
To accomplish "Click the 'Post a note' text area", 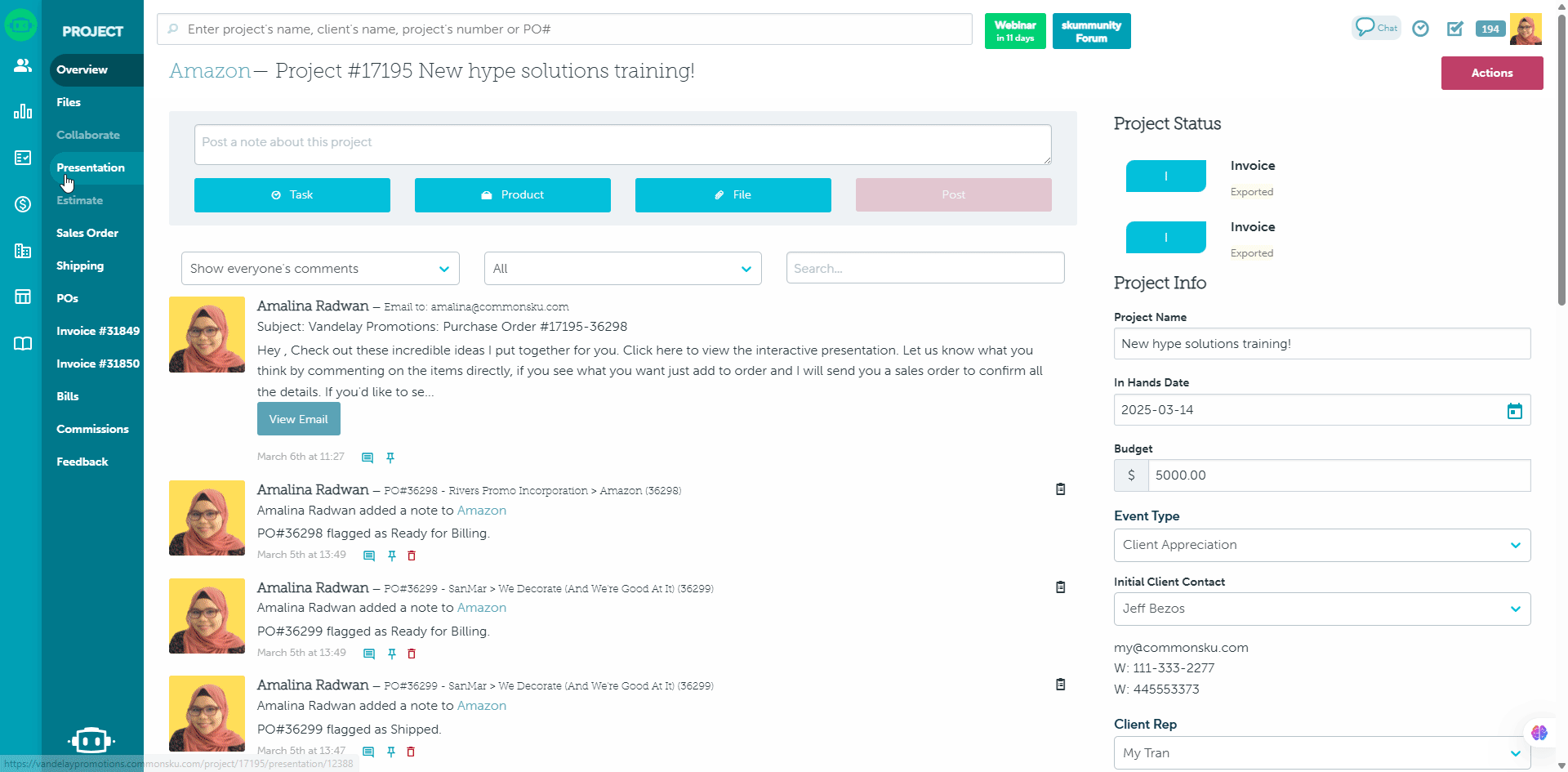I will coord(622,144).
